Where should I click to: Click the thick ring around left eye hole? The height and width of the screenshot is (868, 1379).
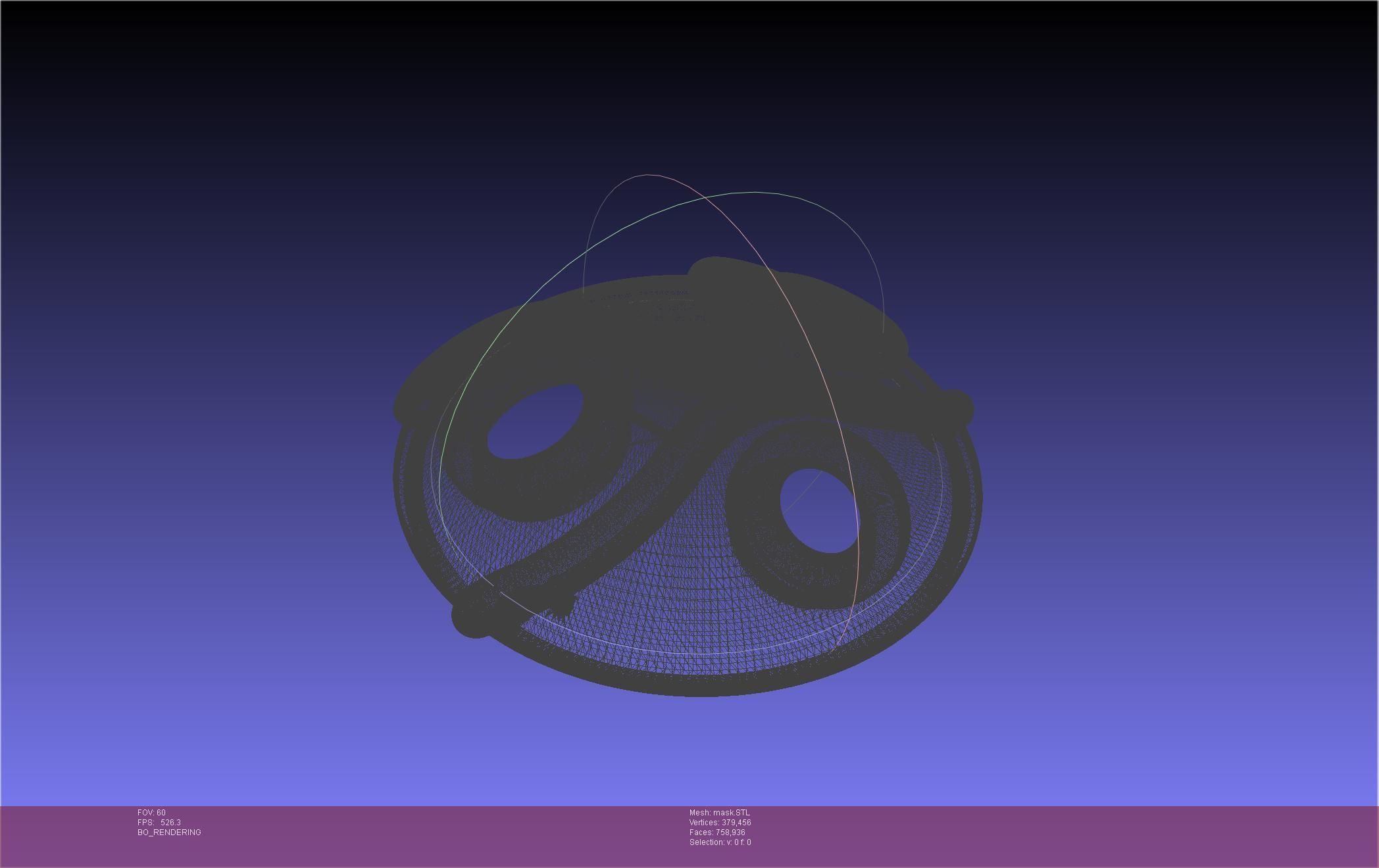[526, 490]
